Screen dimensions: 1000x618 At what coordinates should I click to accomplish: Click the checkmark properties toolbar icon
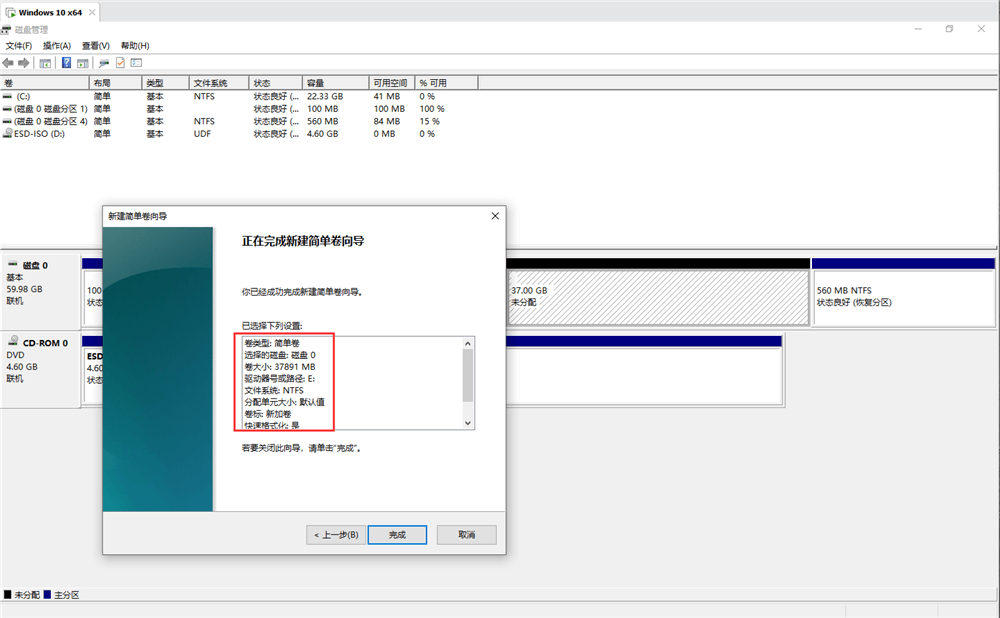[x=120, y=62]
